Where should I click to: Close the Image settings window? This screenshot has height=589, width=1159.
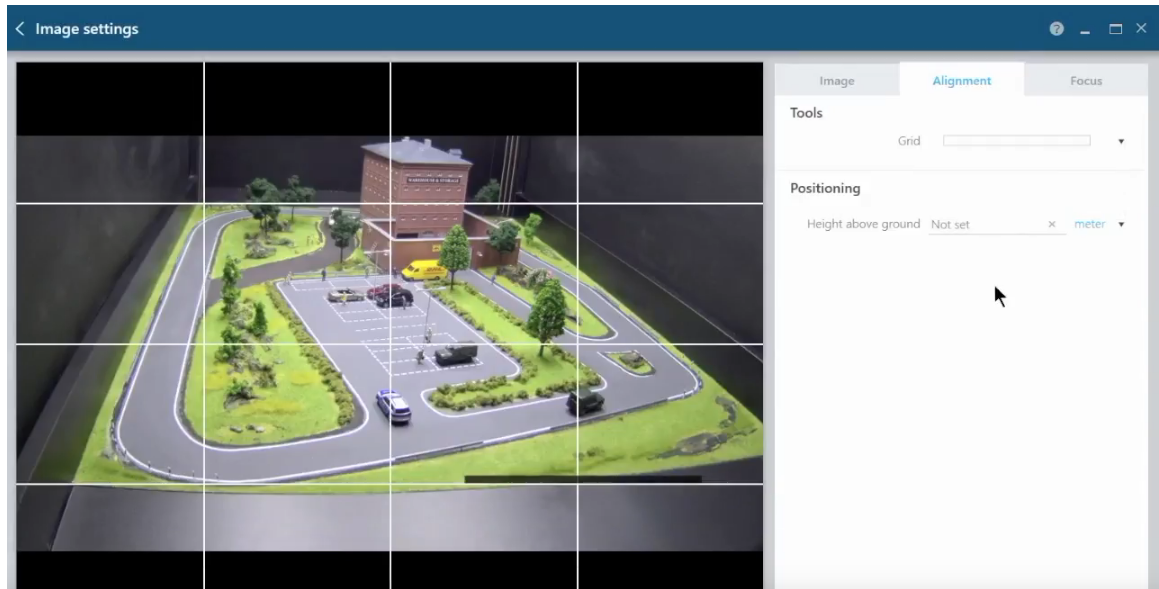coord(1142,30)
